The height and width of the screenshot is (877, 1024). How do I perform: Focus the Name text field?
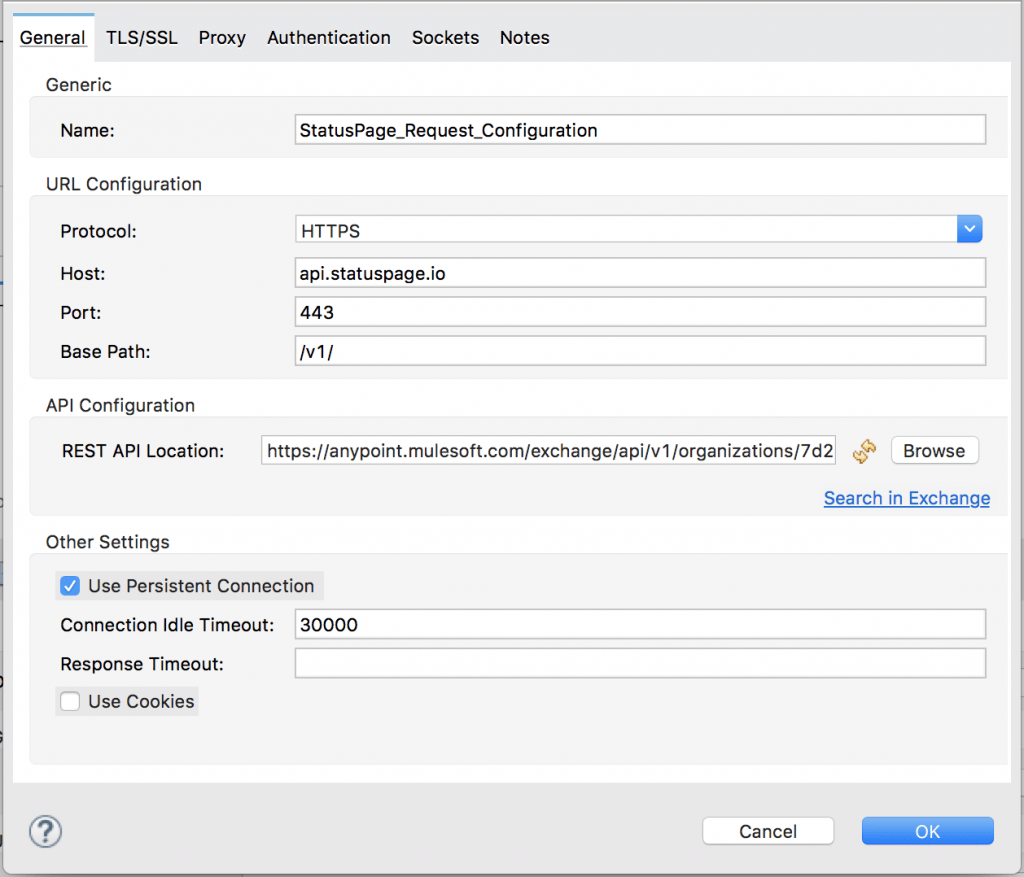click(640, 130)
